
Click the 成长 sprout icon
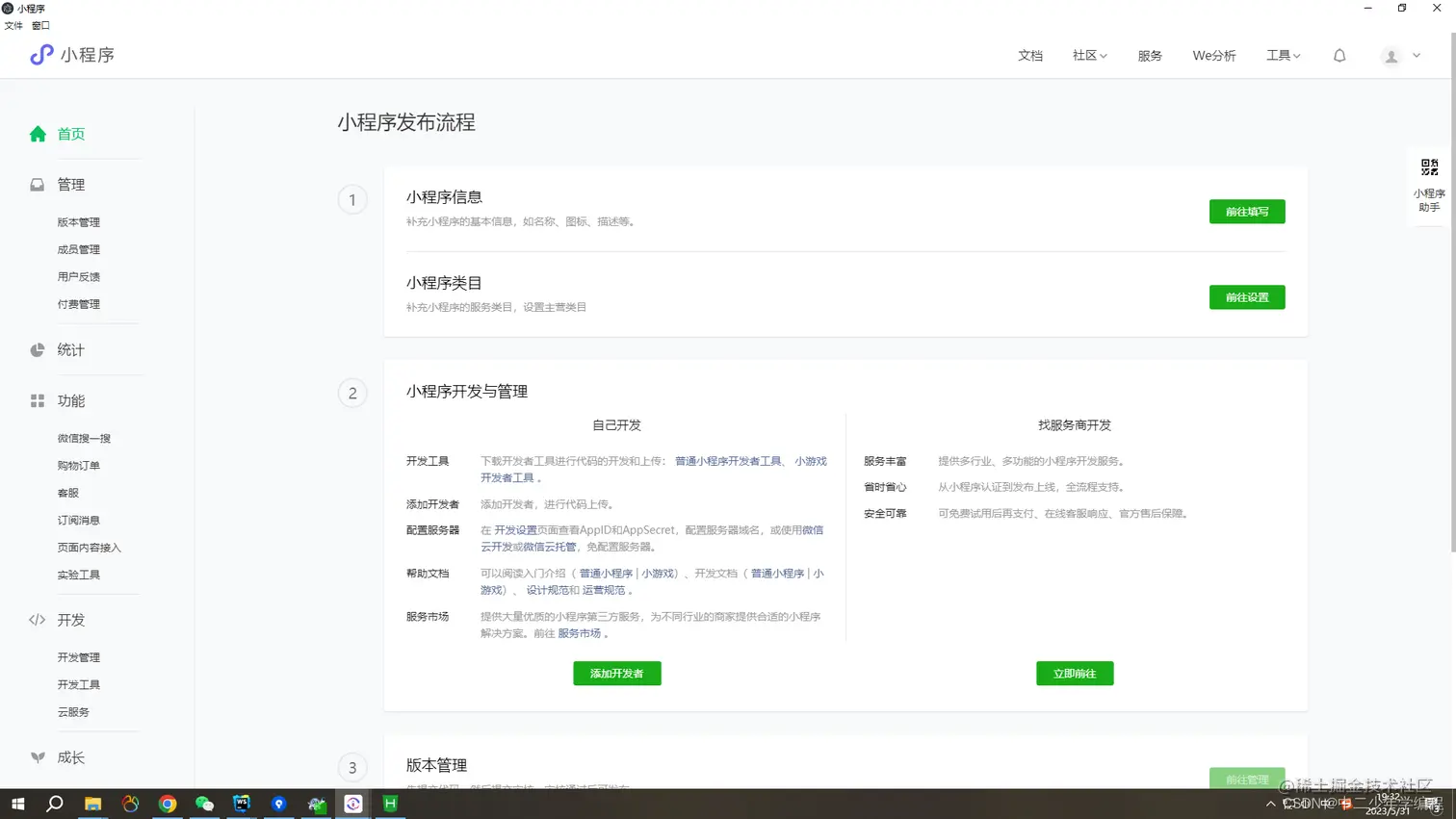38,757
